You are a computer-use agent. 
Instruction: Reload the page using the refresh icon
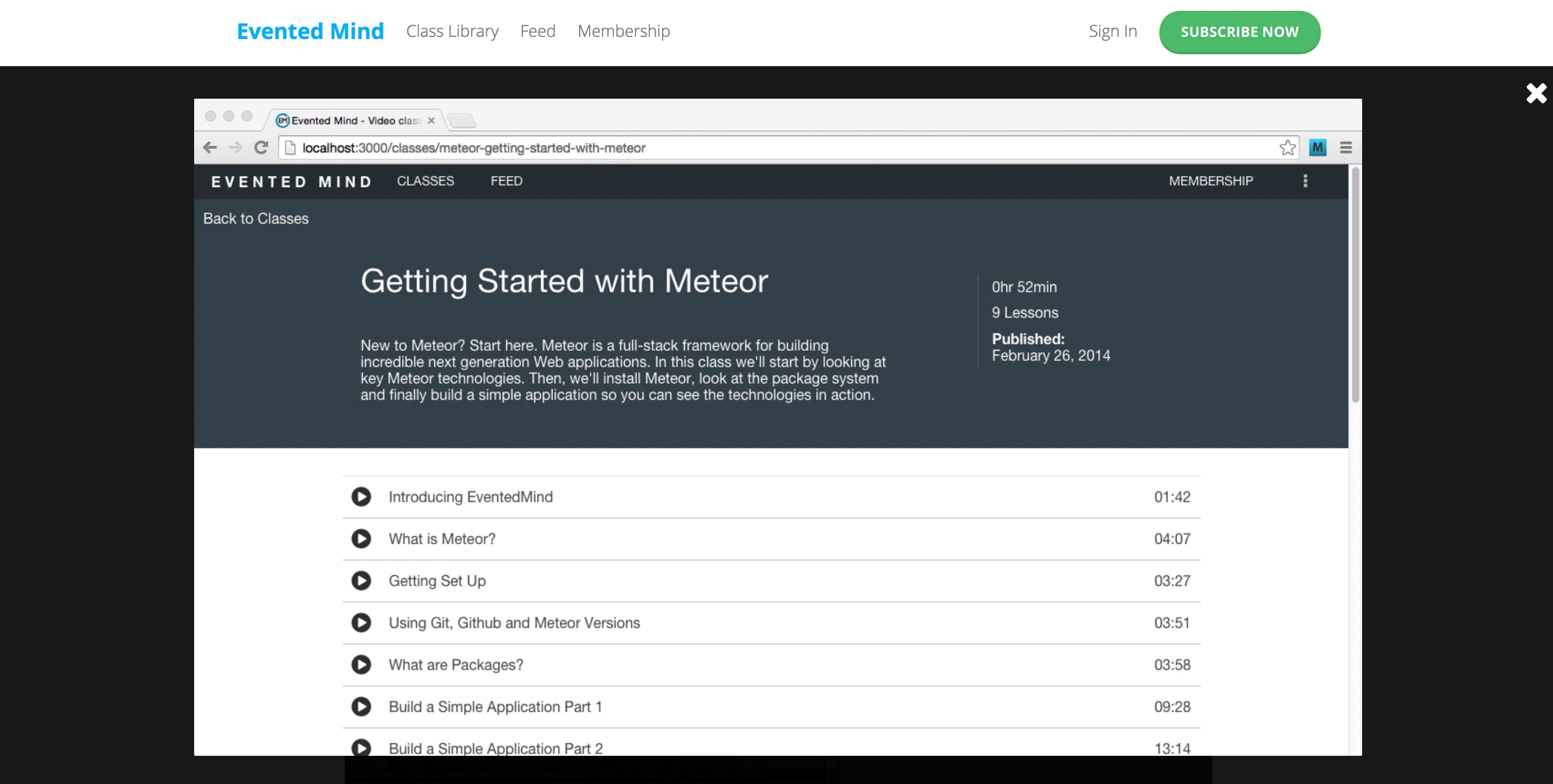click(x=261, y=147)
